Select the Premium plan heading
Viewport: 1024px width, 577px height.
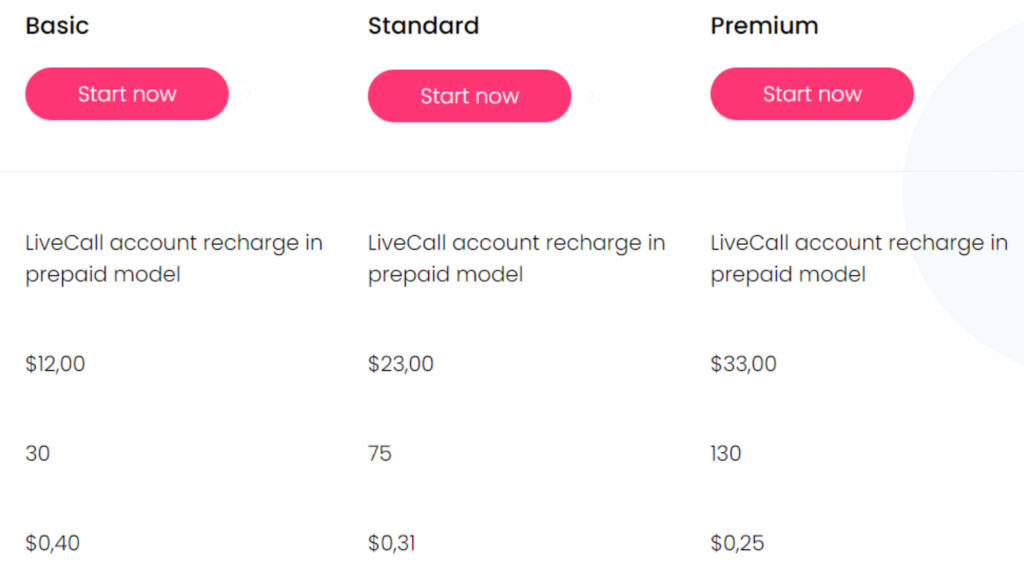click(x=764, y=26)
